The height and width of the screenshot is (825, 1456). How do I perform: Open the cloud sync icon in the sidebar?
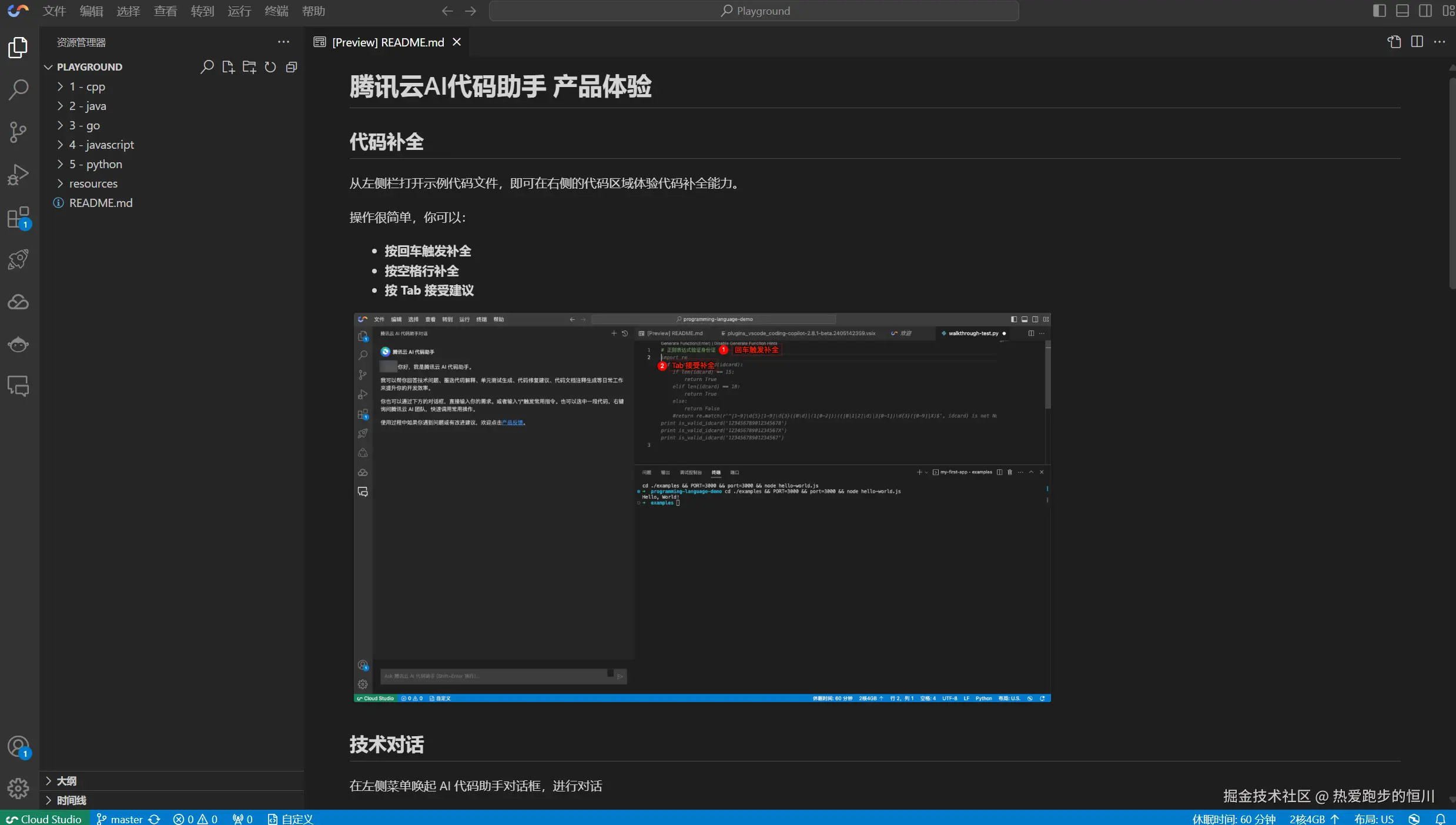tap(18, 302)
